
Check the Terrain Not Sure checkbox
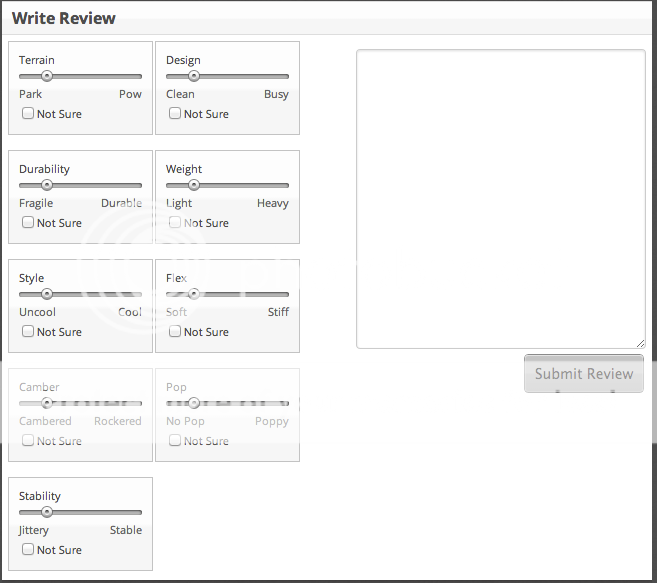[28, 114]
